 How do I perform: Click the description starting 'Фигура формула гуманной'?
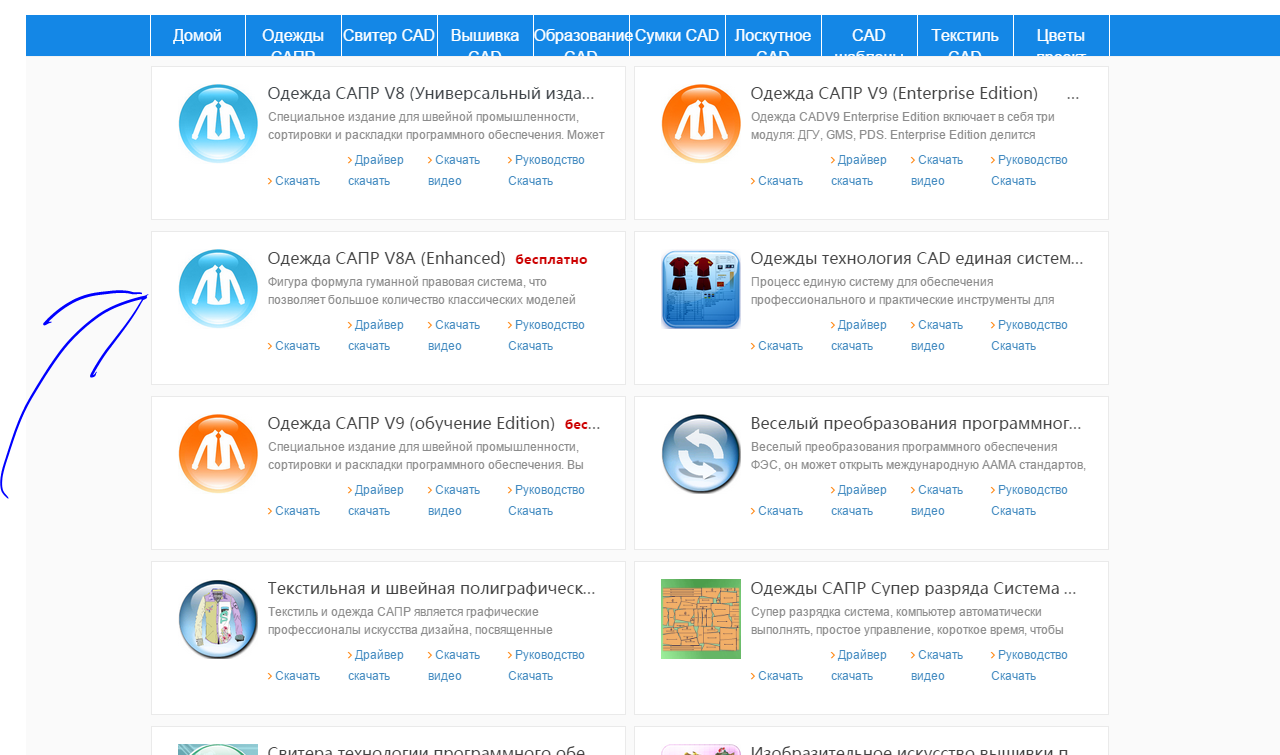pos(422,291)
